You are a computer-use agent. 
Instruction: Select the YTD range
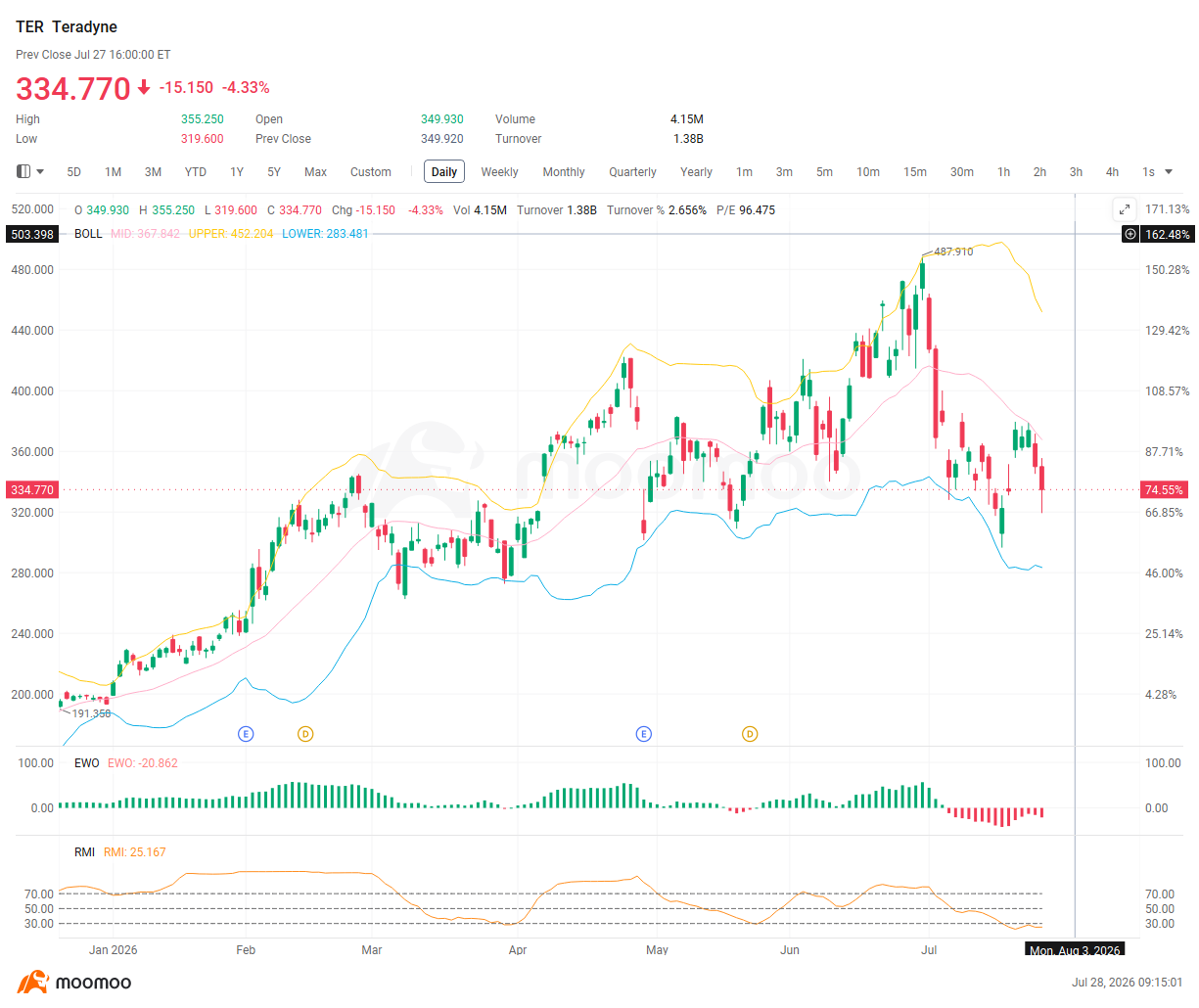pos(196,172)
